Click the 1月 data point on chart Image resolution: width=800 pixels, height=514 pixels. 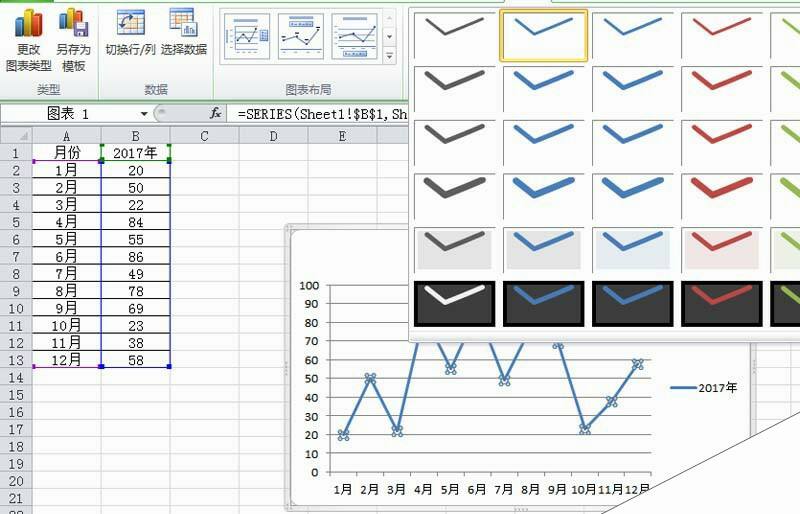(x=343, y=435)
